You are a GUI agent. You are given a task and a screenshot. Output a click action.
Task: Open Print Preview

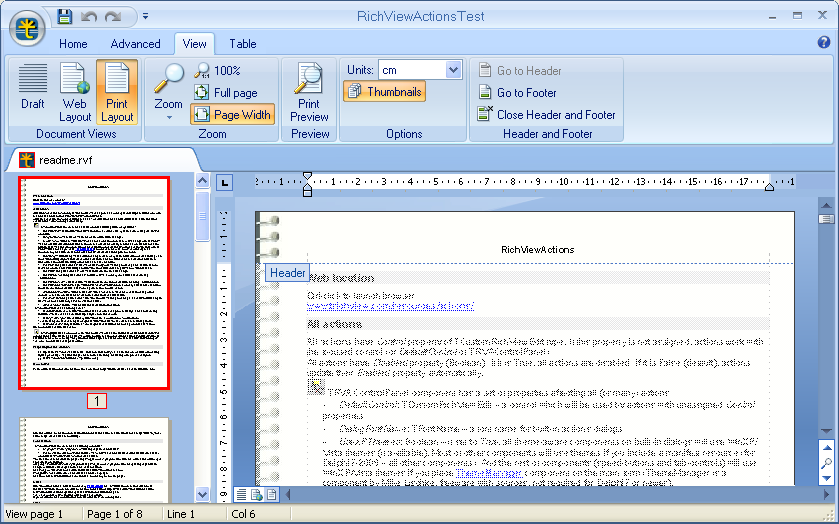[309, 92]
